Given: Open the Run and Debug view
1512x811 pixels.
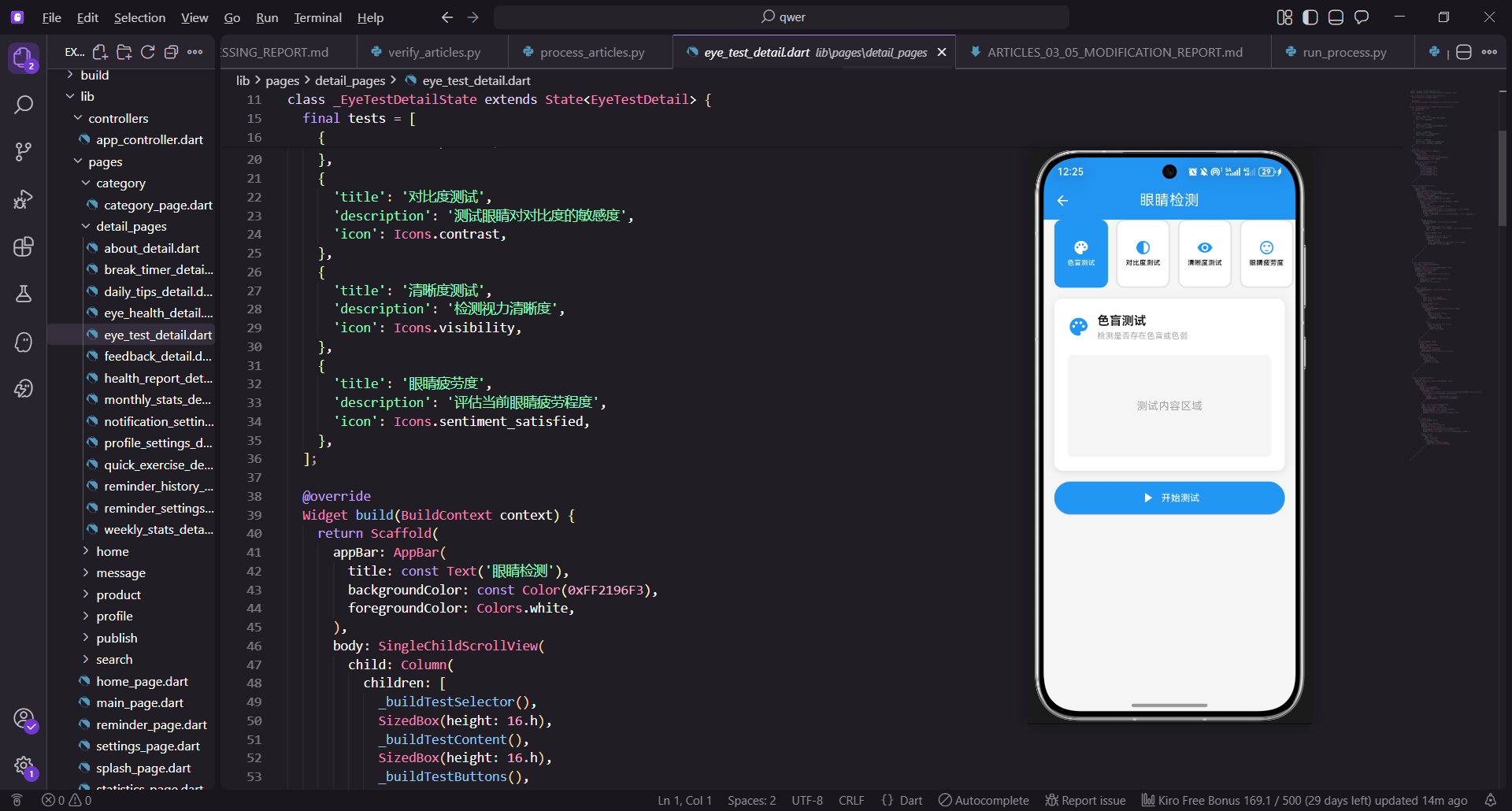Looking at the screenshot, I should tap(24, 199).
